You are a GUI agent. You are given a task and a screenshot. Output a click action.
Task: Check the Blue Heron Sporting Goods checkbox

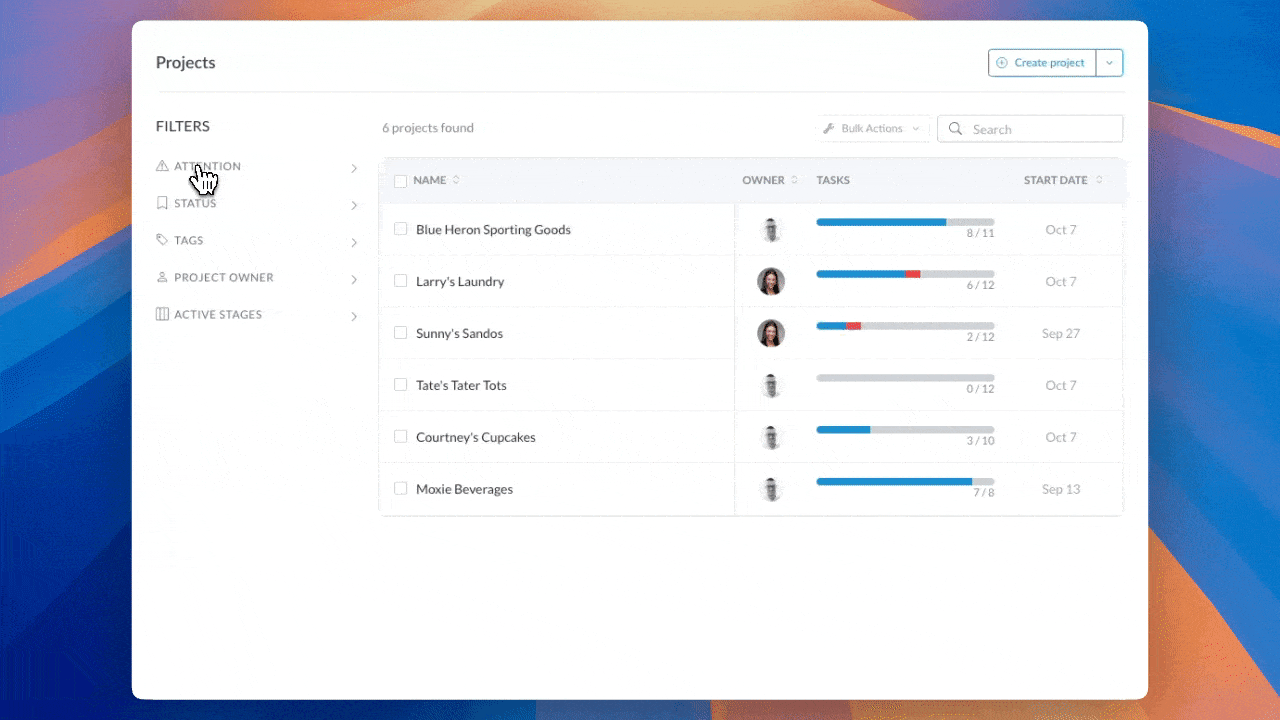[400, 229]
